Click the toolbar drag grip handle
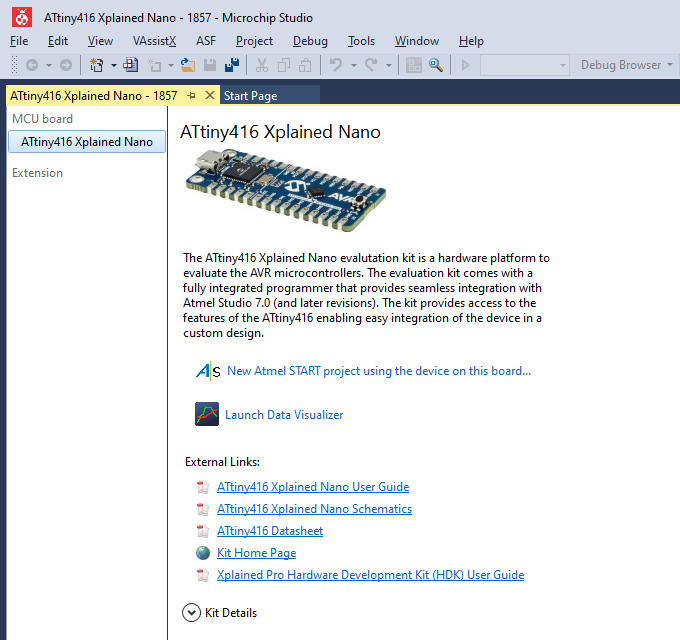680x640 pixels. 14,65
